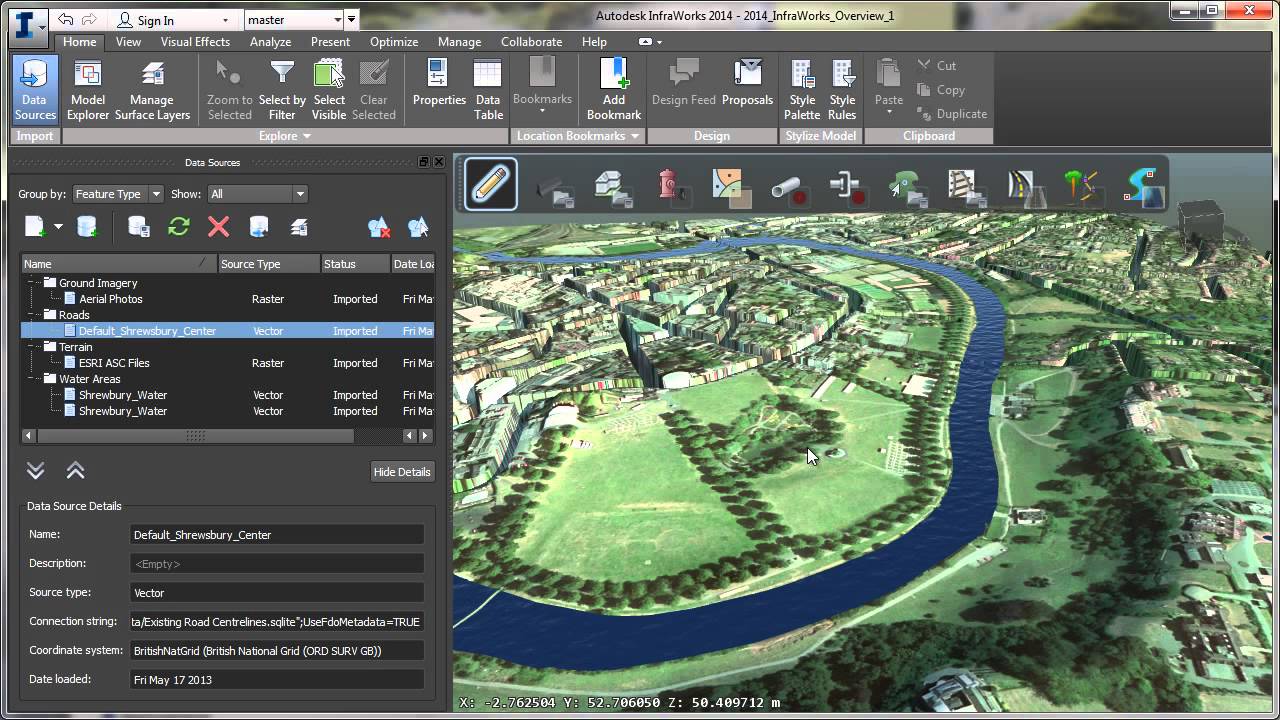Switch to the Home ribbon tab
1280x720 pixels.
(x=79, y=42)
